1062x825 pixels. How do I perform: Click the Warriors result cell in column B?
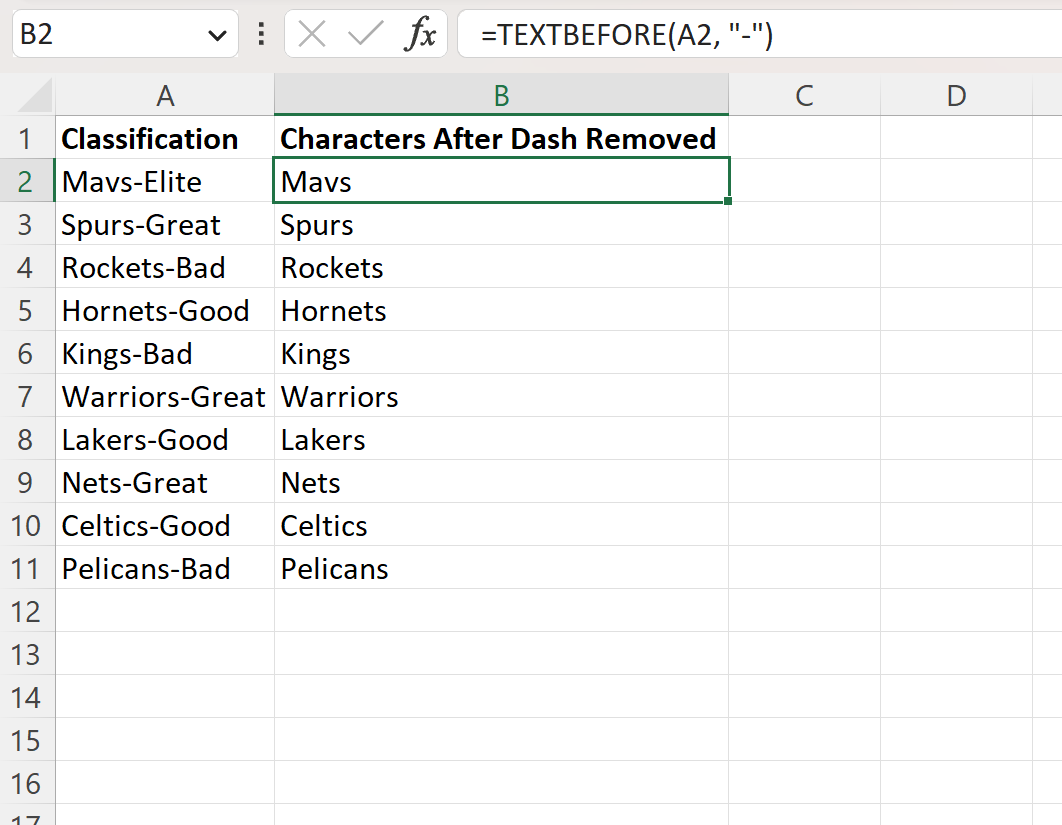(500, 396)
